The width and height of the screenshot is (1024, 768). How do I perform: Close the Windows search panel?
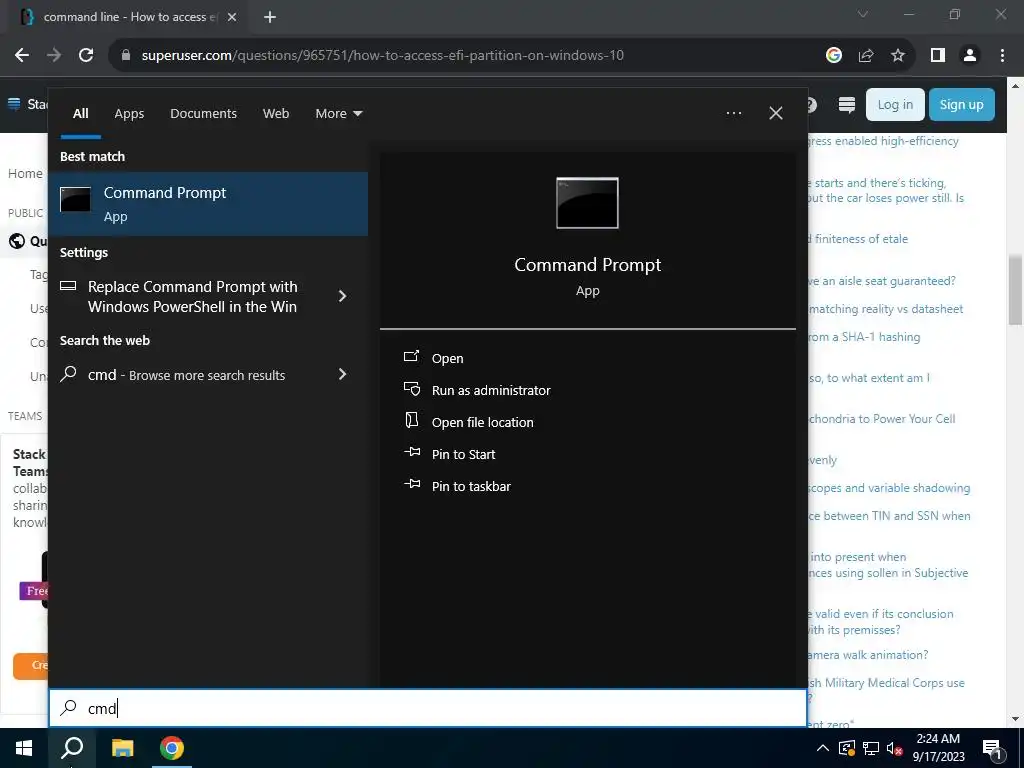776,113
